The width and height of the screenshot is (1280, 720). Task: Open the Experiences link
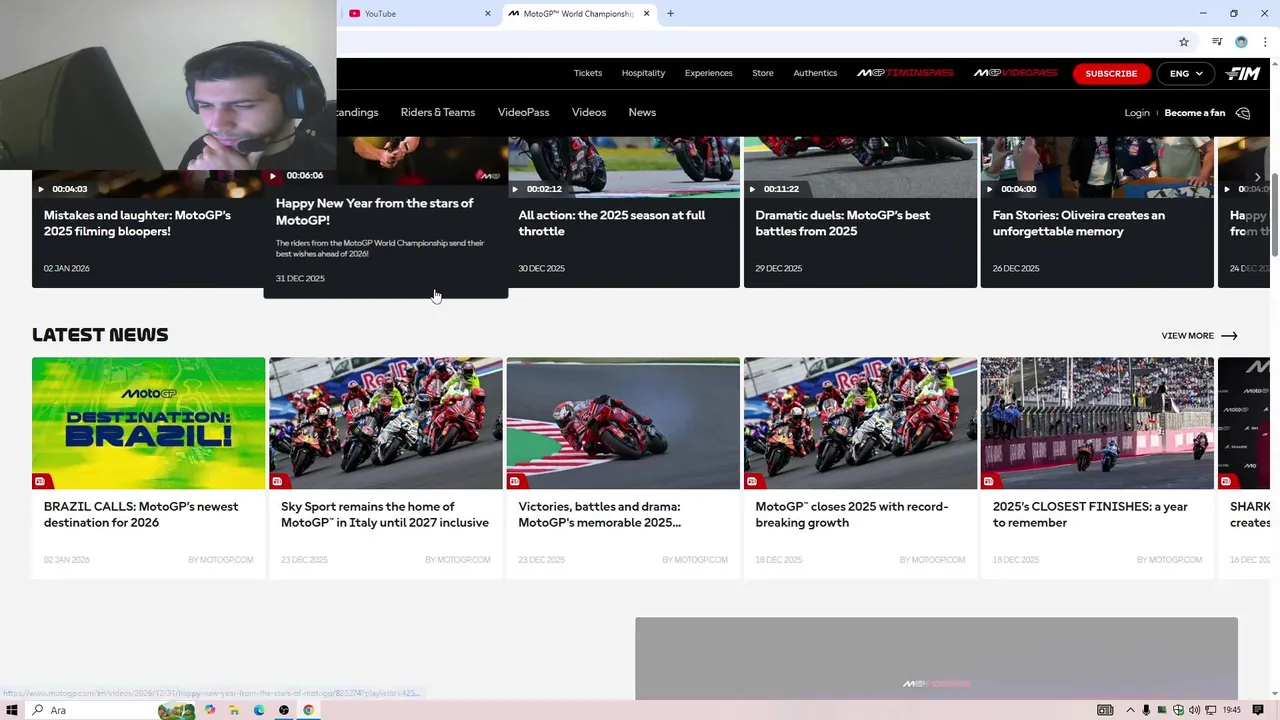[708, 73]
